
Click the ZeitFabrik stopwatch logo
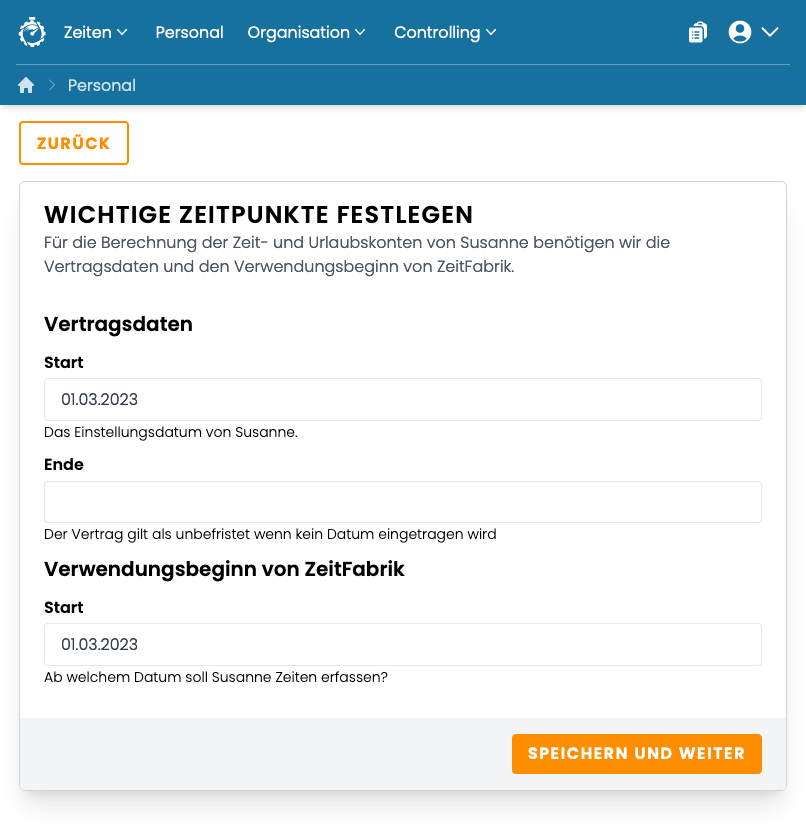point(32,32)
